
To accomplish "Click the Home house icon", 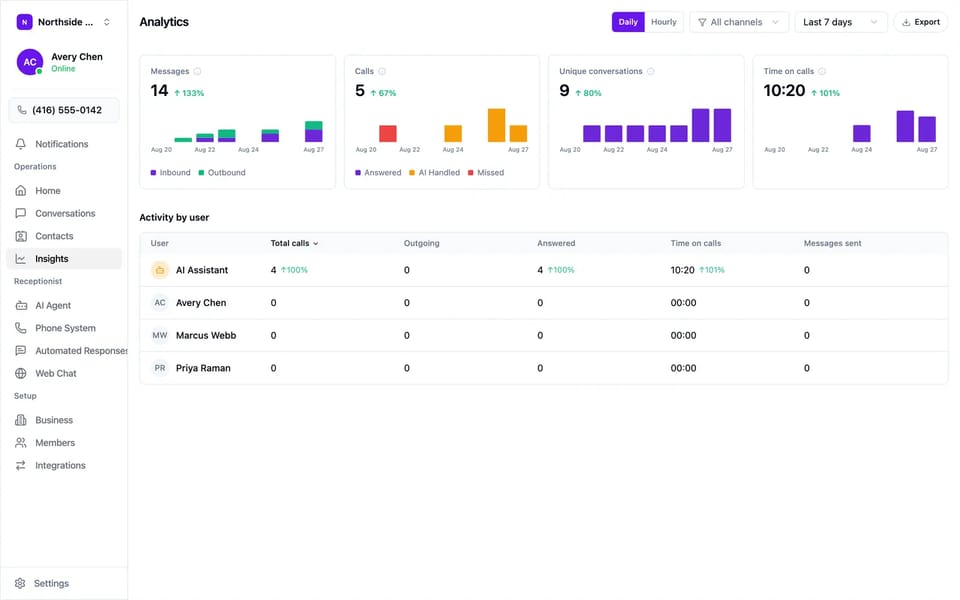I will click(21, 190).
